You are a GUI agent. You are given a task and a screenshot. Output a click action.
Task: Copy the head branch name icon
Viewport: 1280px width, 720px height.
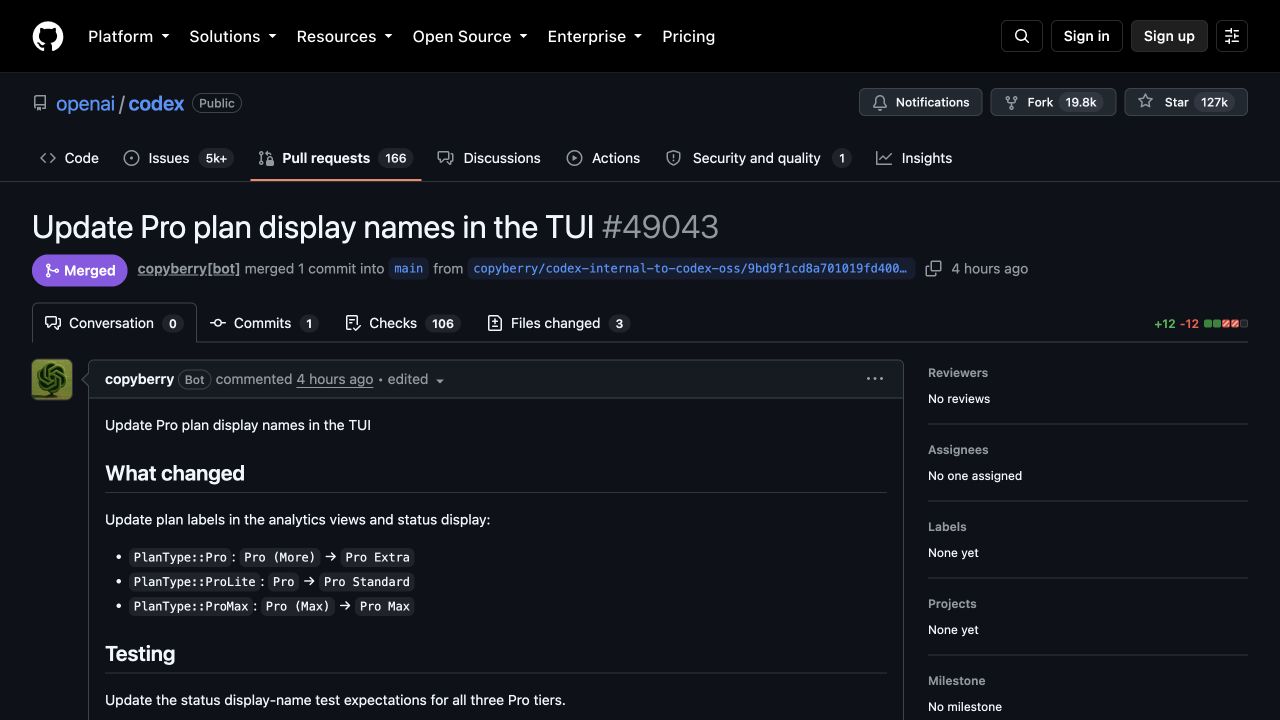point(933,268)
